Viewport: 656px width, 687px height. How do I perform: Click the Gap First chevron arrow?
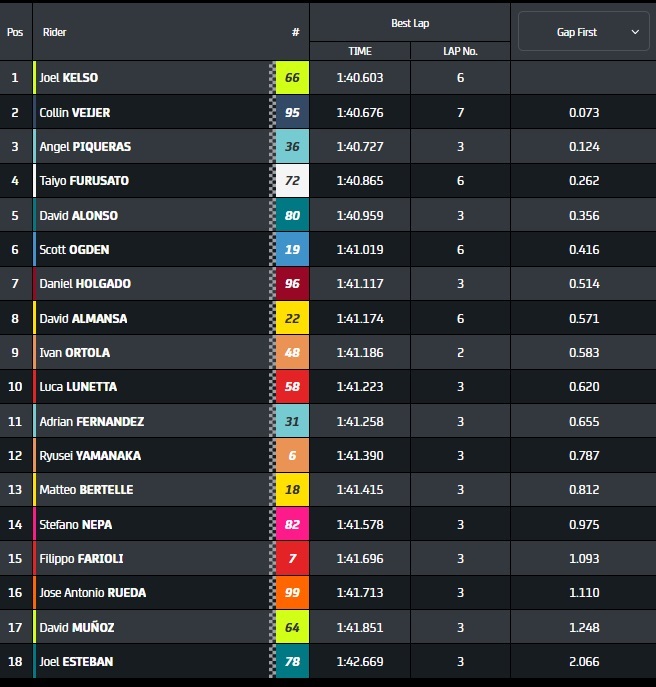pos(635,32)
